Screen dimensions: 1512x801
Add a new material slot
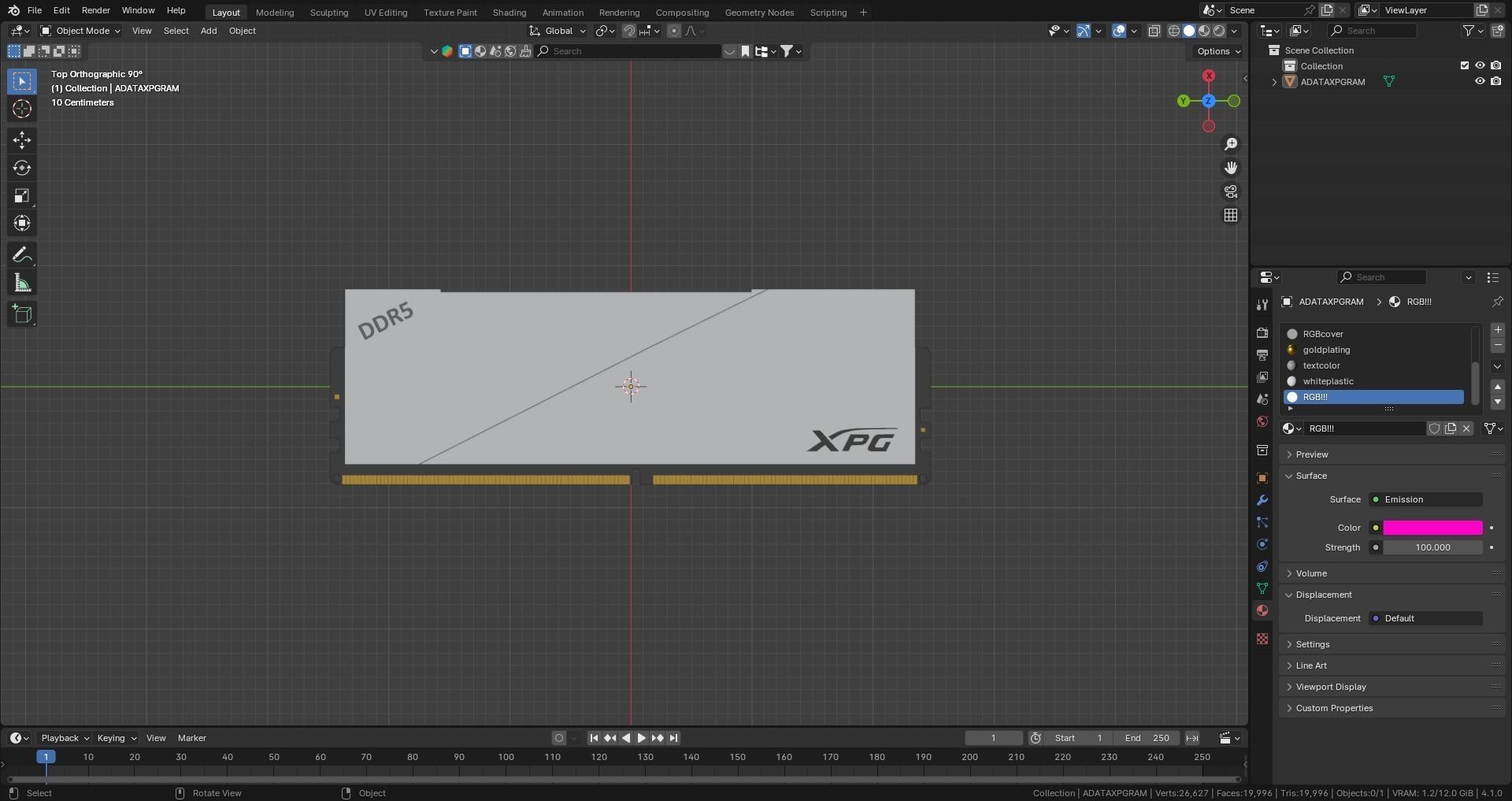click(1498, 330)
